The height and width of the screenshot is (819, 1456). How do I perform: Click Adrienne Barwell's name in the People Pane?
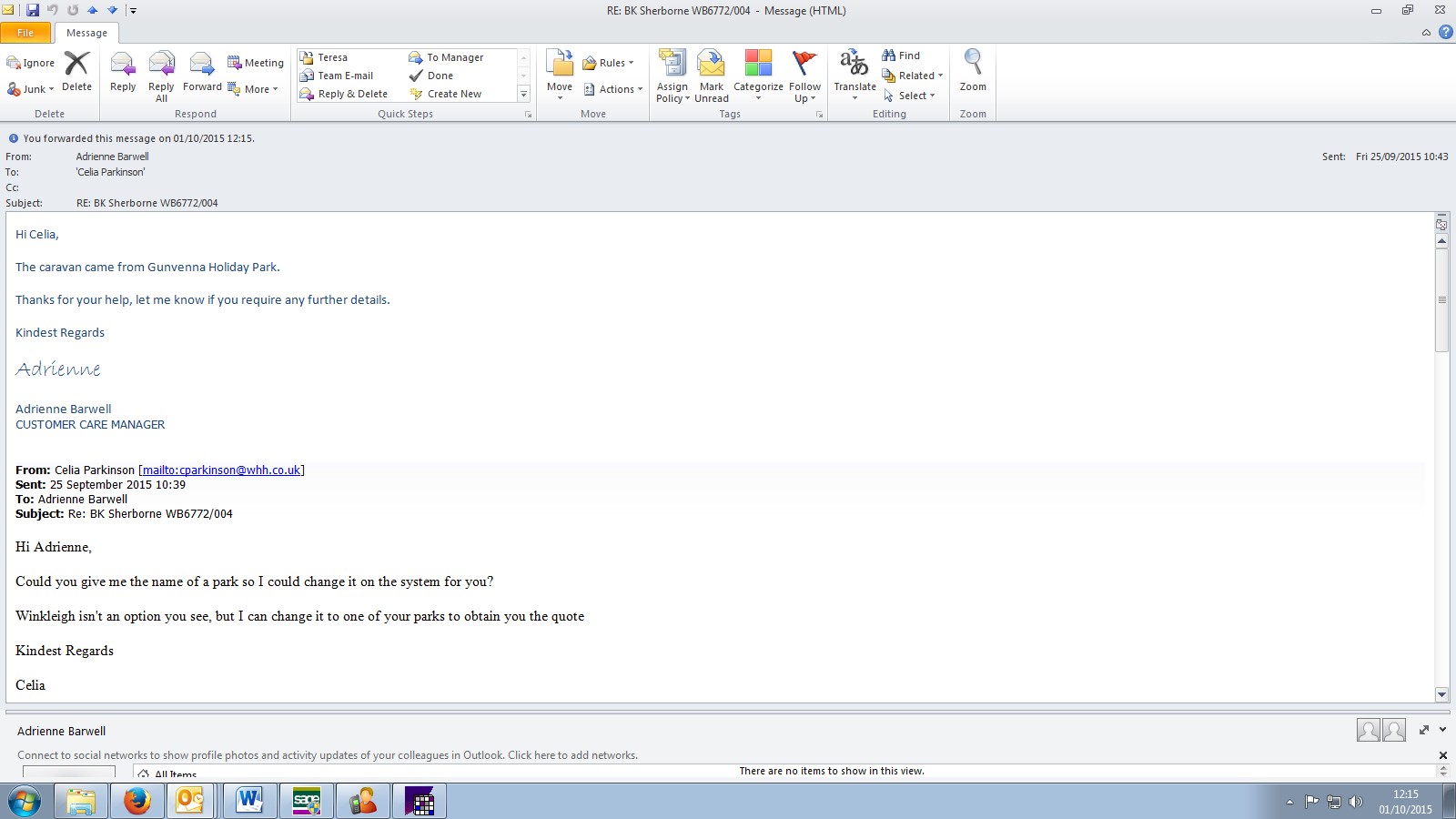(61, 732)
